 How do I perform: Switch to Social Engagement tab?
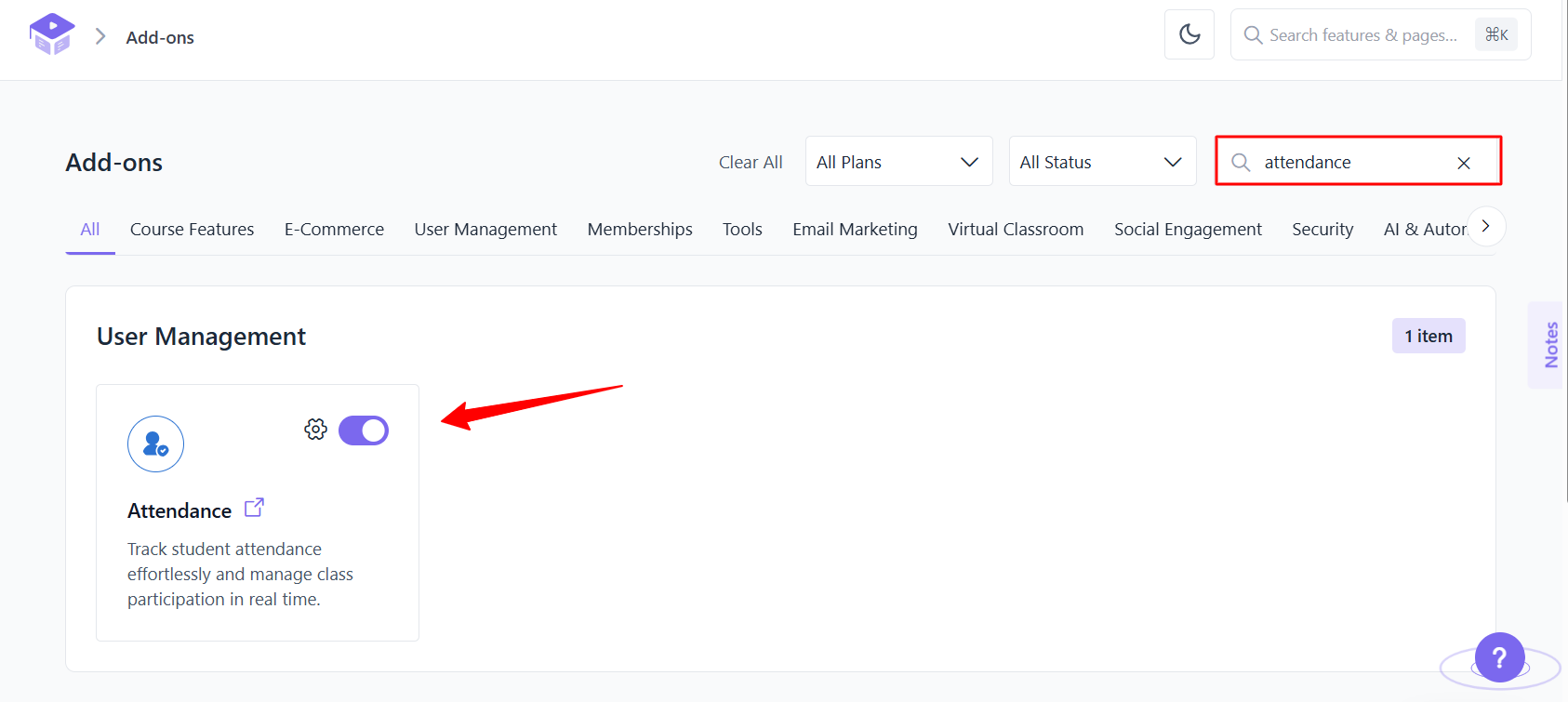pos(1188,229)
